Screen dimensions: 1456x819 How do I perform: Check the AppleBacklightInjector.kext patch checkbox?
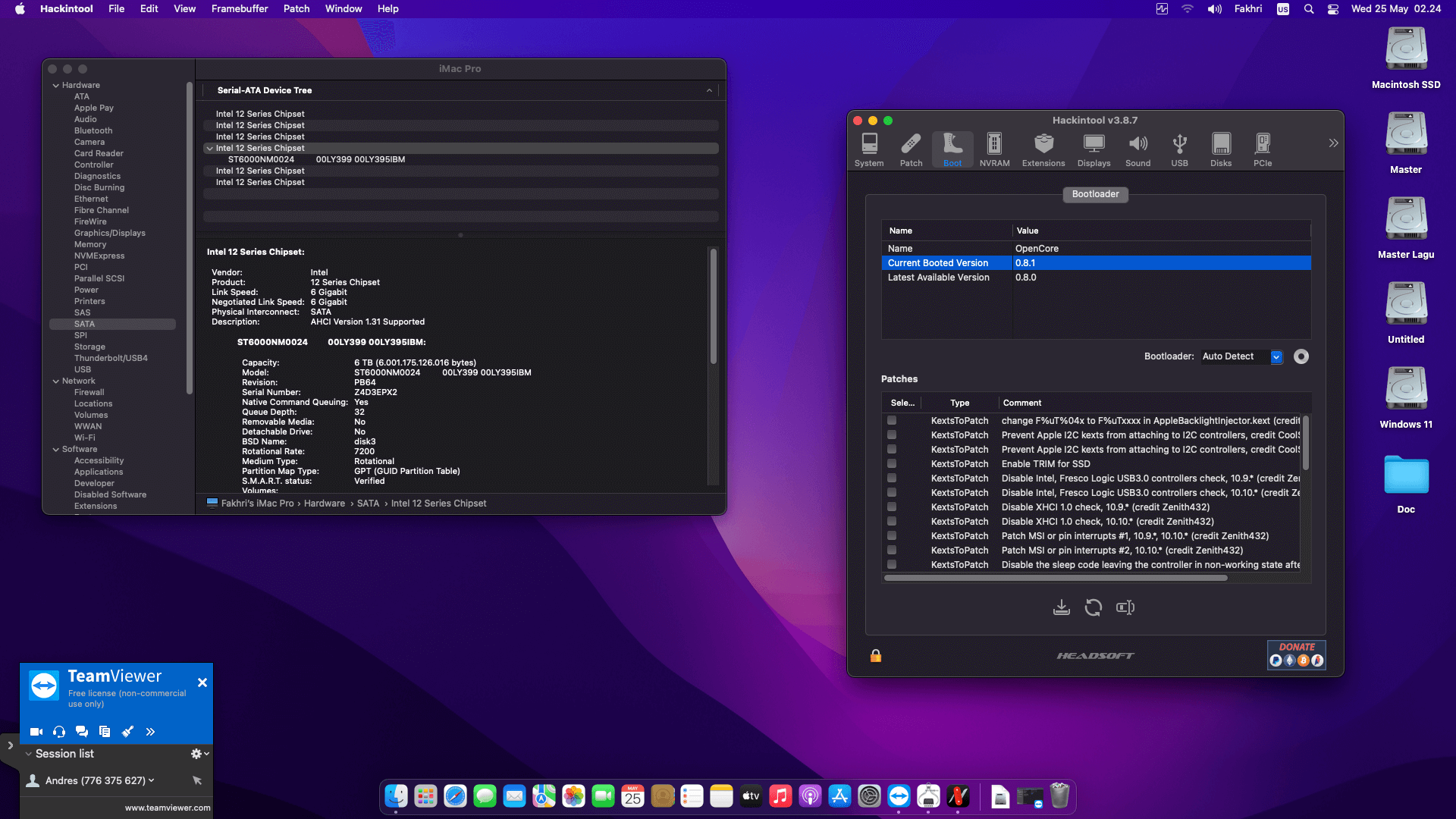tap(892, 420)
